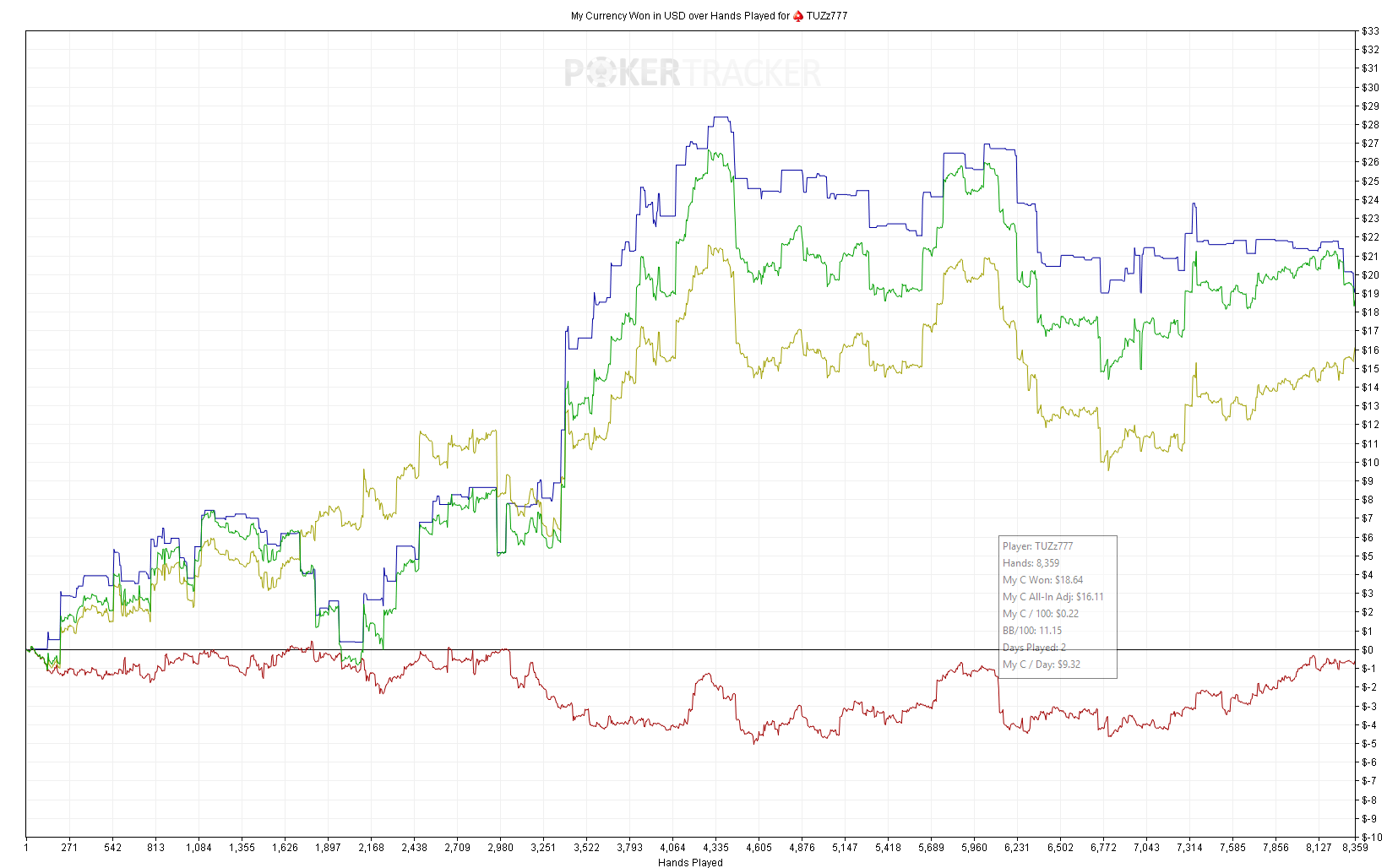Click 'Player: TUZz777' in the tooltip

(1037, 546)
